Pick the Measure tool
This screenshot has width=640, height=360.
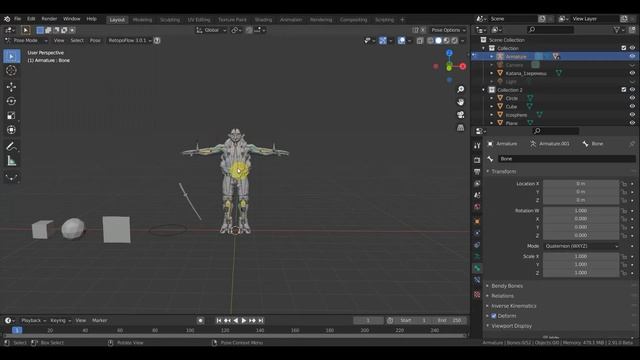(x=11, y=161)
